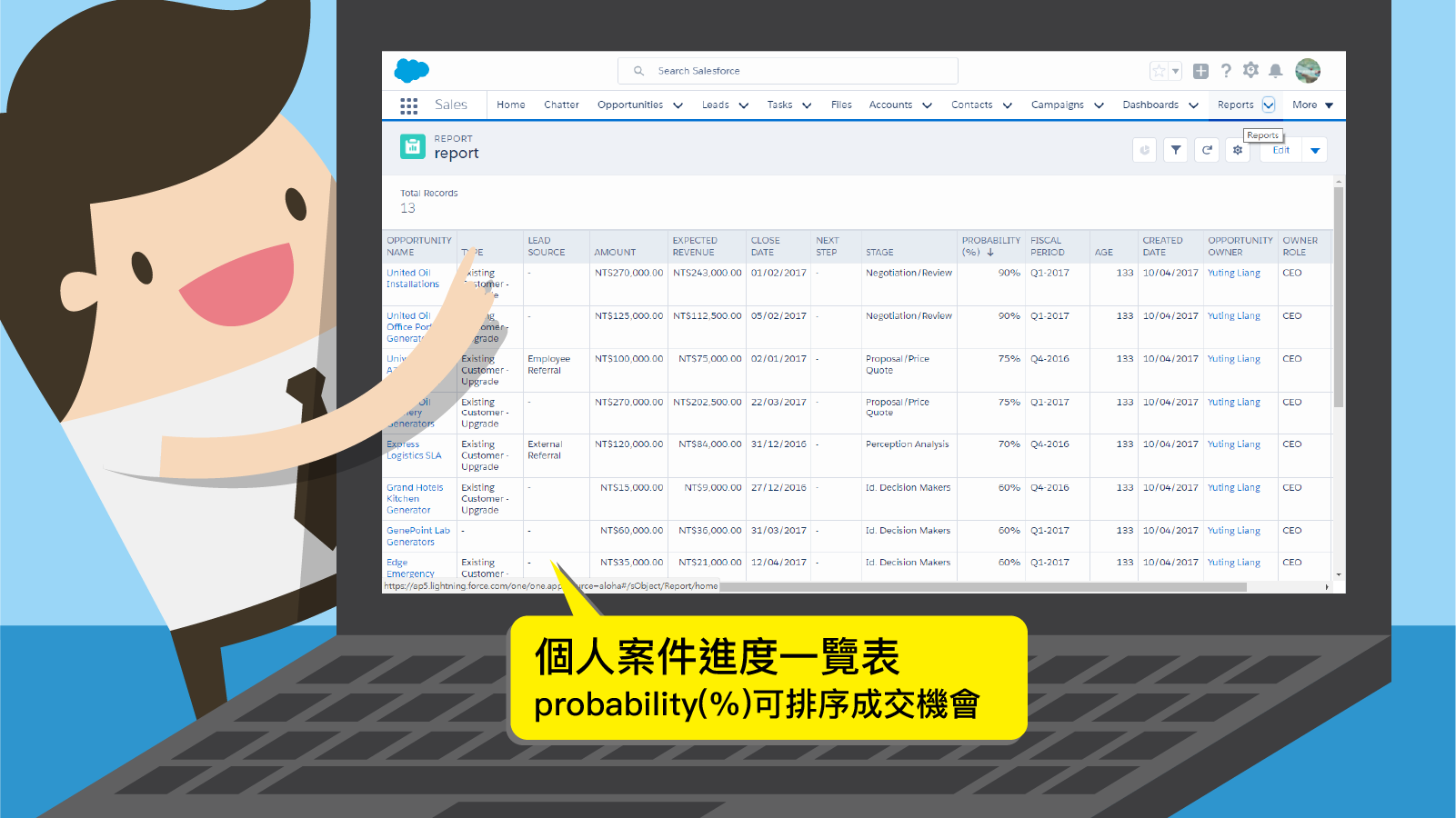Open the Contacts tab
The image size is (1456, 818).
[971, 105]
